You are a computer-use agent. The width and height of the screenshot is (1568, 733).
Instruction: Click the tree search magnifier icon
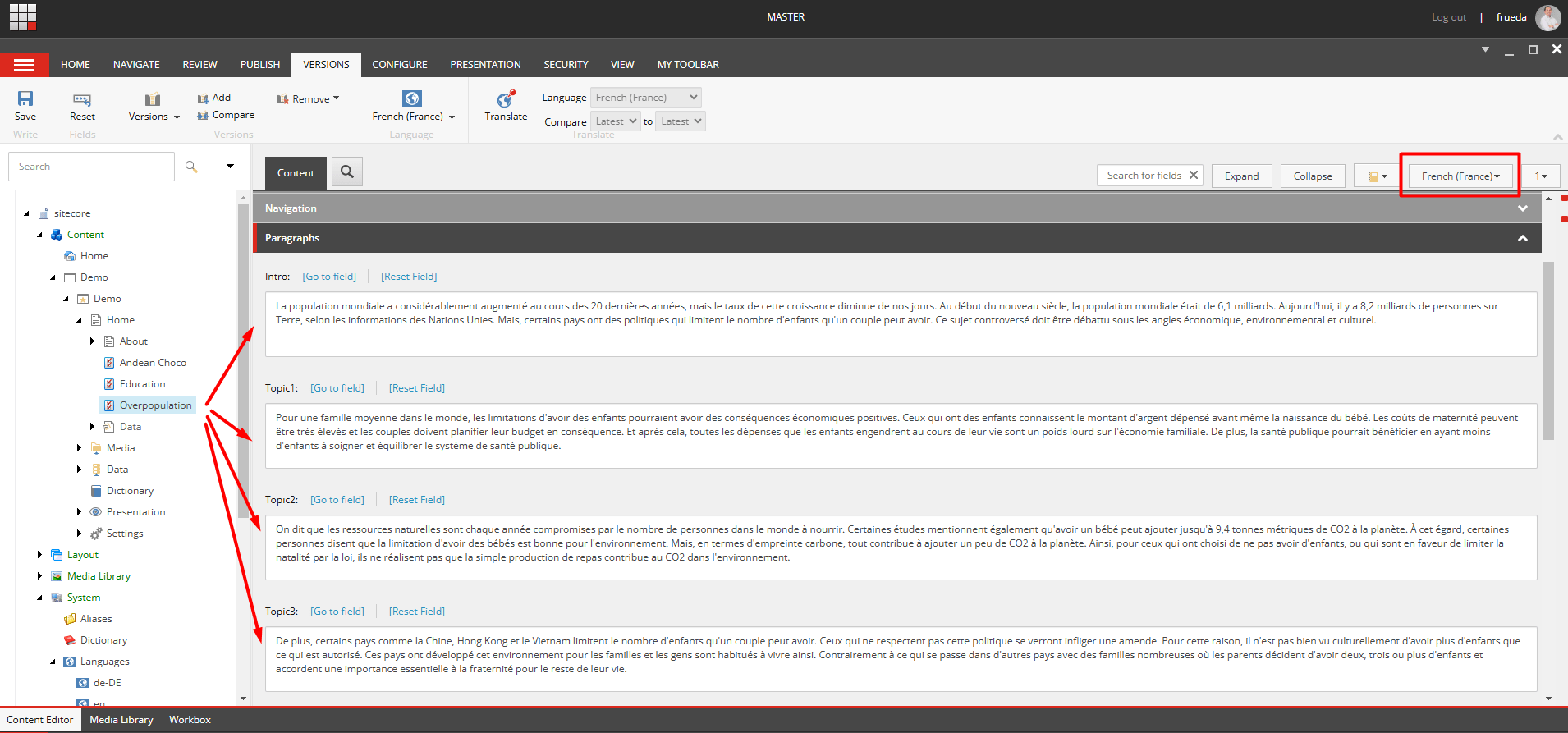(x=191, y=167)
